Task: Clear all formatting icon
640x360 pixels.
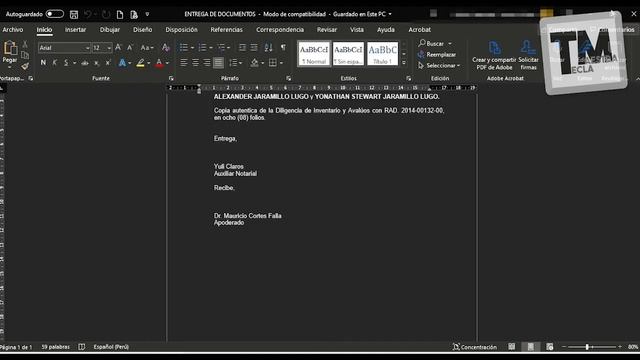Action: click(165, 48)
